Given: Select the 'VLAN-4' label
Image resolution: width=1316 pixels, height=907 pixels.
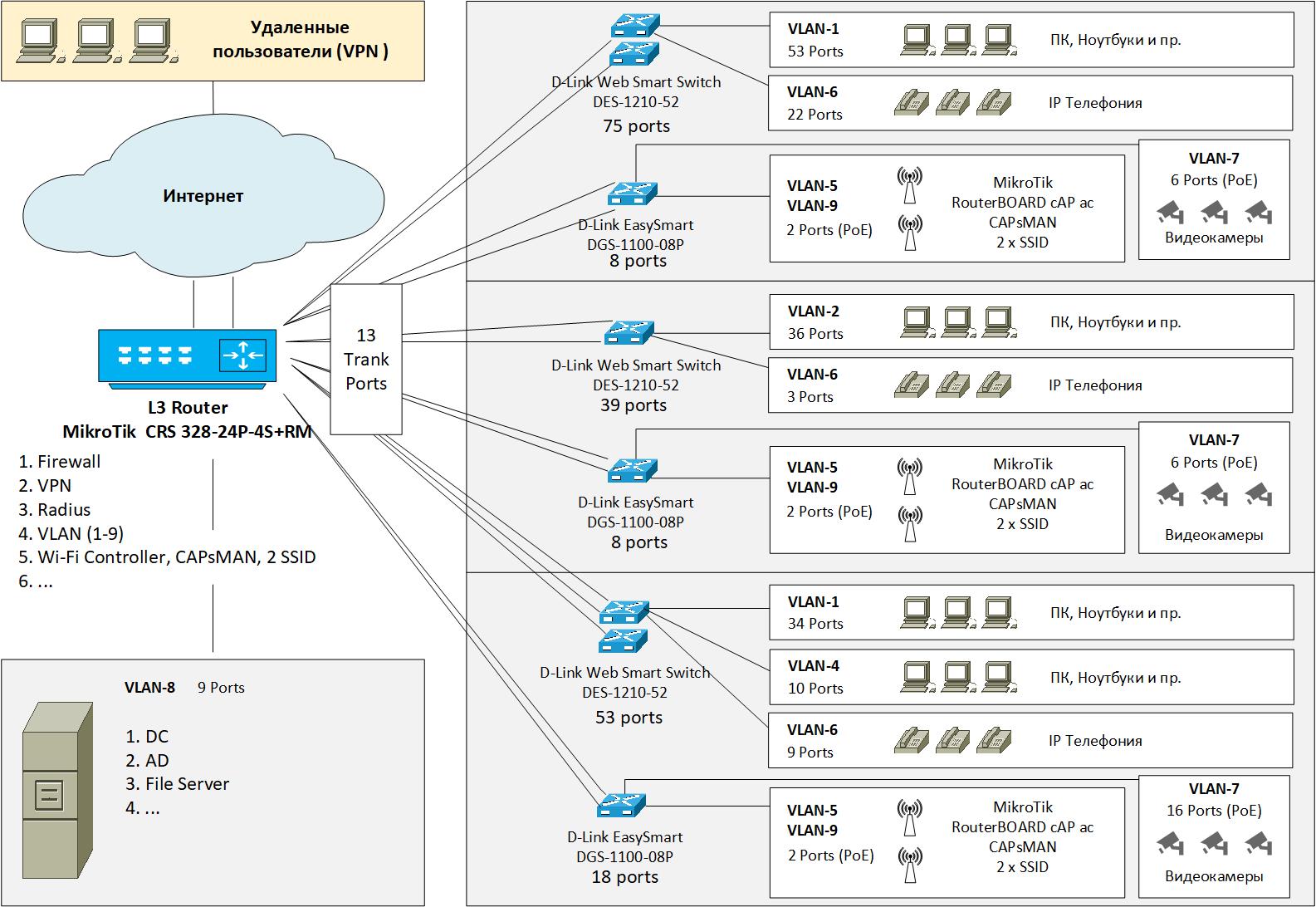Looking at the screenshot, I should pos(814,666).
